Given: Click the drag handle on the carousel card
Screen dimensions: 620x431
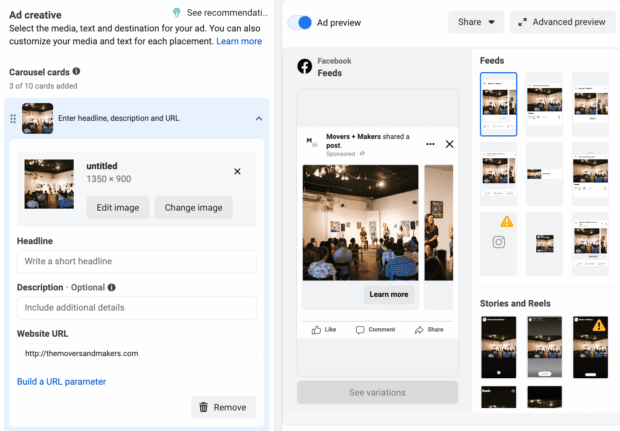Looking at the screenshot, I should pos(13,119).
